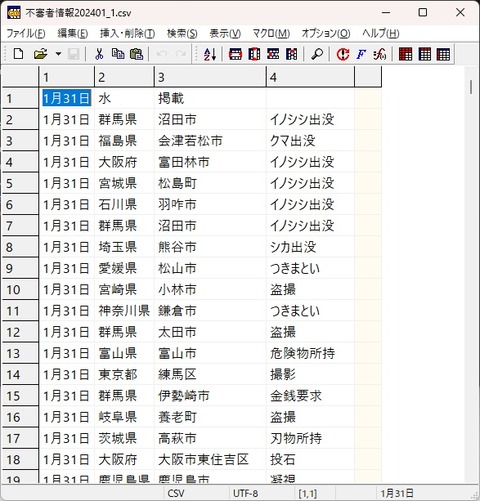Click the vertical scrollbar thumb
480x501 pixels.
click(471, 87)
